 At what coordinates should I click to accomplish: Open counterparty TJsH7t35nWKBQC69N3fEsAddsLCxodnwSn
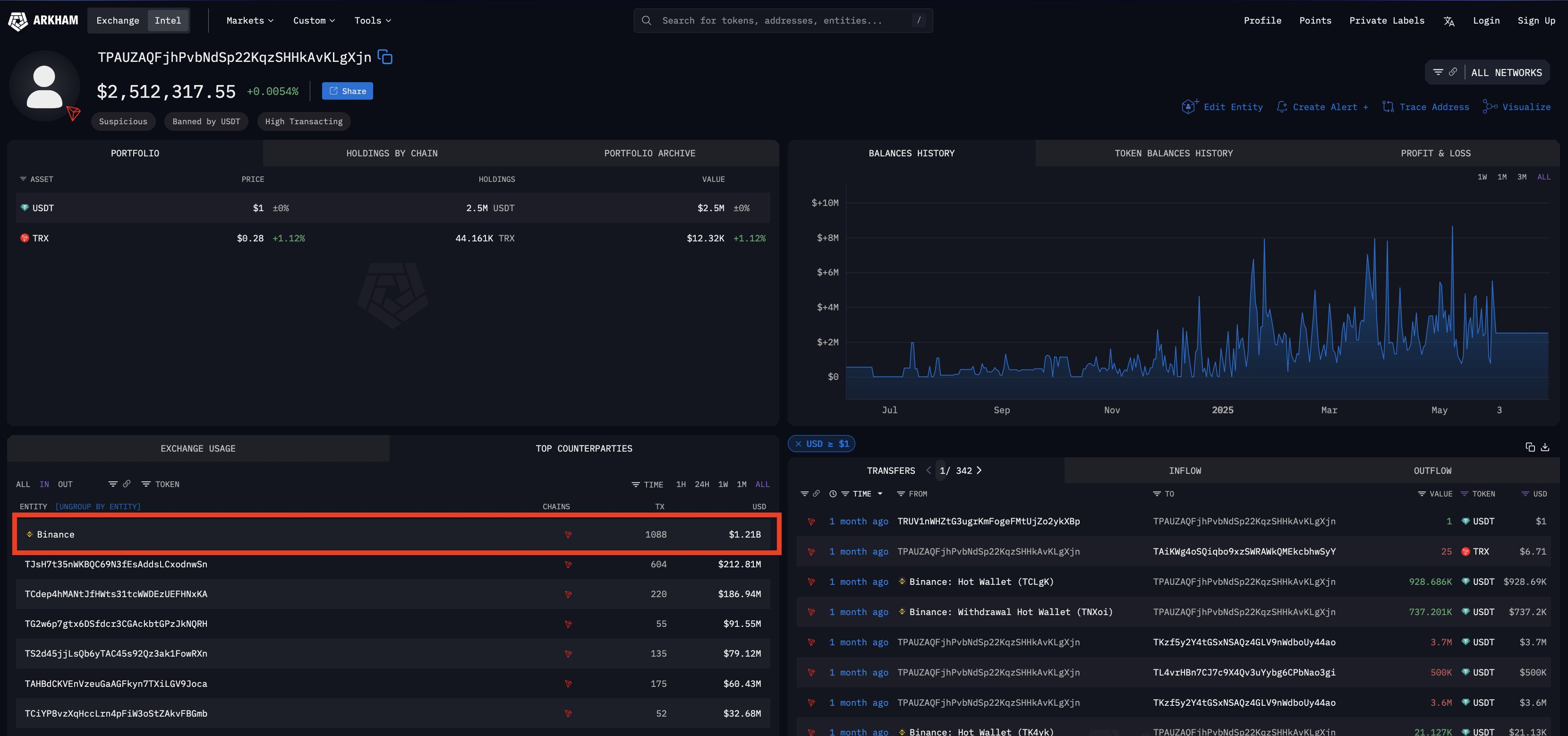coord(116,565)
